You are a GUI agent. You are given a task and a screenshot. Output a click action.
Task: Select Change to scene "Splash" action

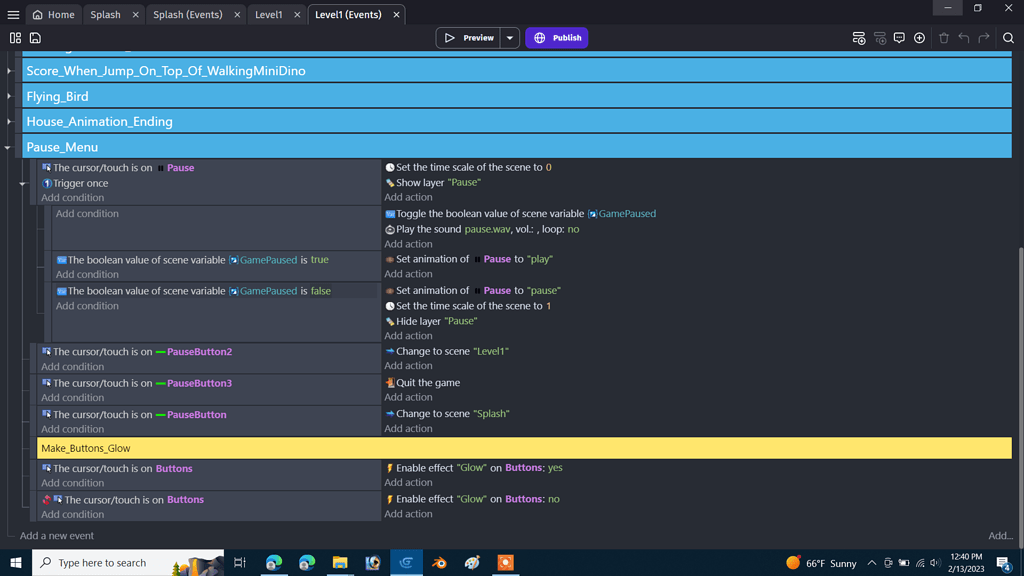pos(447,414)
